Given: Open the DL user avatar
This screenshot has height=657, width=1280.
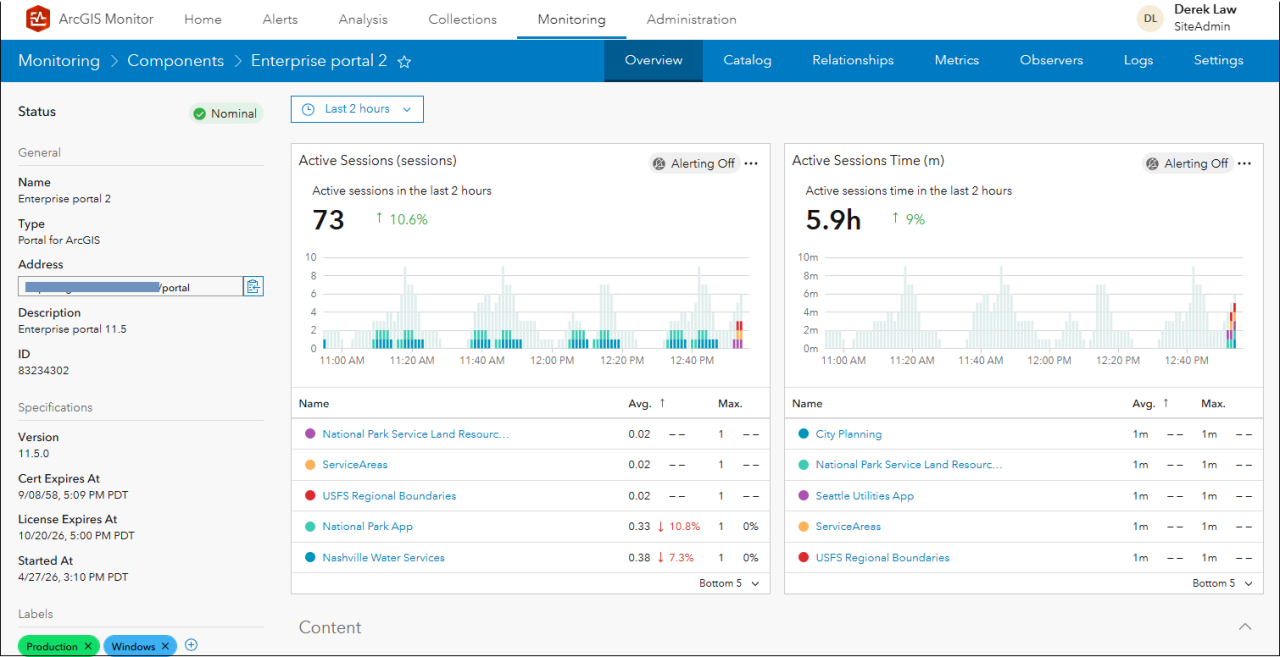Looking at the screenshot, I should [x=1151, y=18].
